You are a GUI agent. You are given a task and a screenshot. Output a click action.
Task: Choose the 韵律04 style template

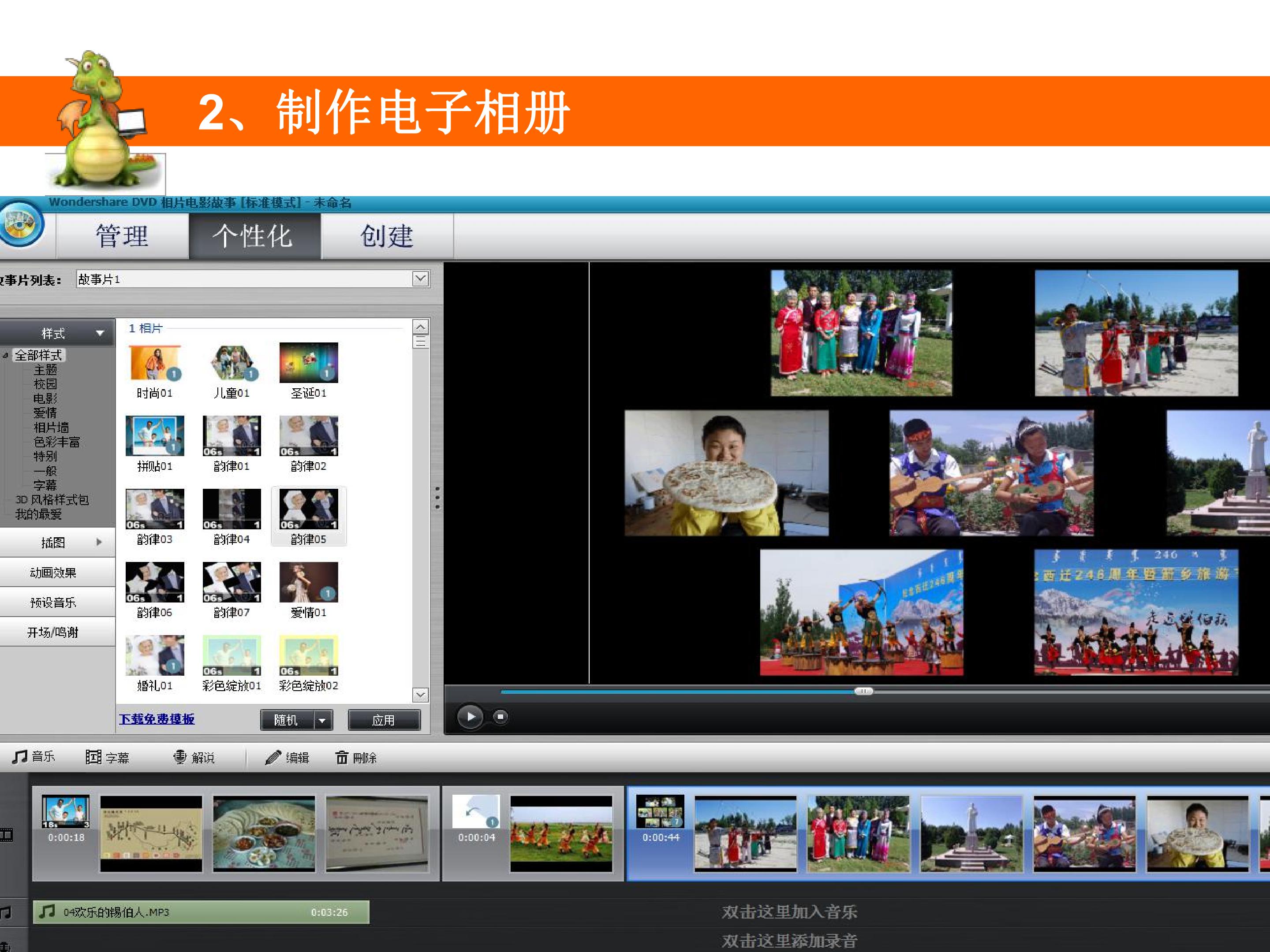(x=232, y=517)
